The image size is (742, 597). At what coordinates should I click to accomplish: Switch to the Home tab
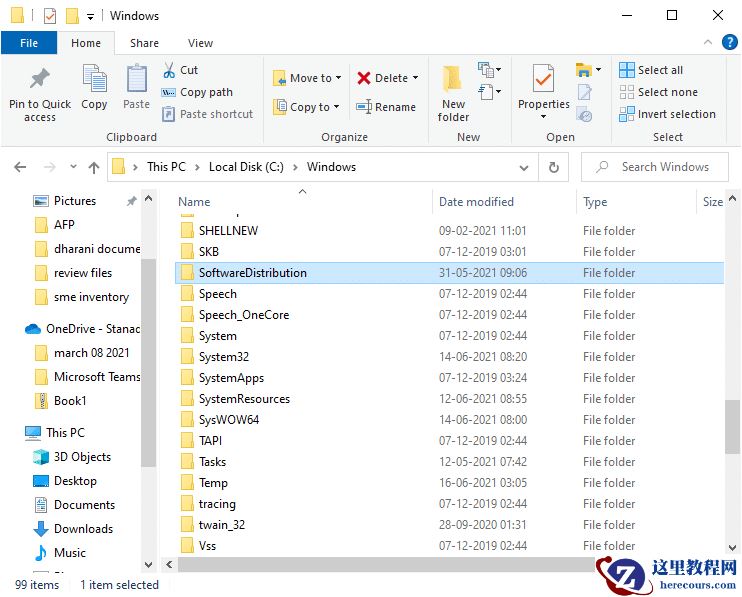[86, 43]
